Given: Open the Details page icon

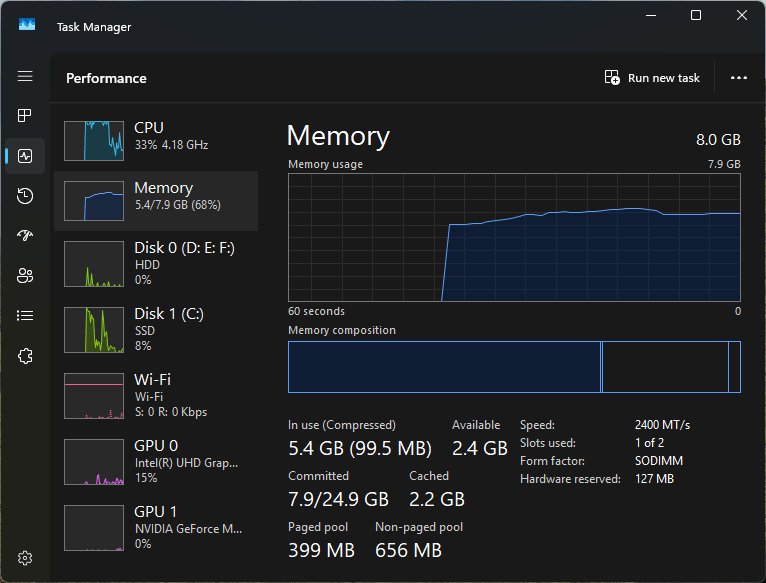Looking at the screenshot, I should 25,316.
